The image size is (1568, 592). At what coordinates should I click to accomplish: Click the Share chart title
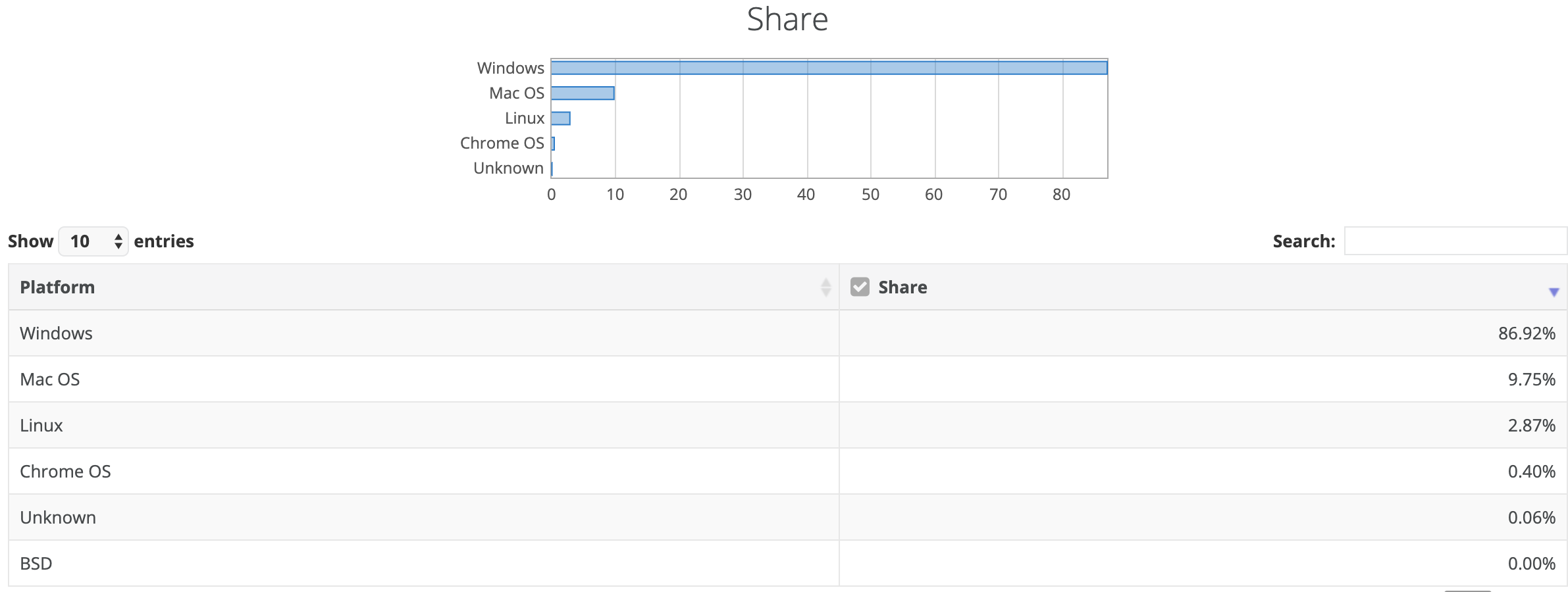(787, 20)
